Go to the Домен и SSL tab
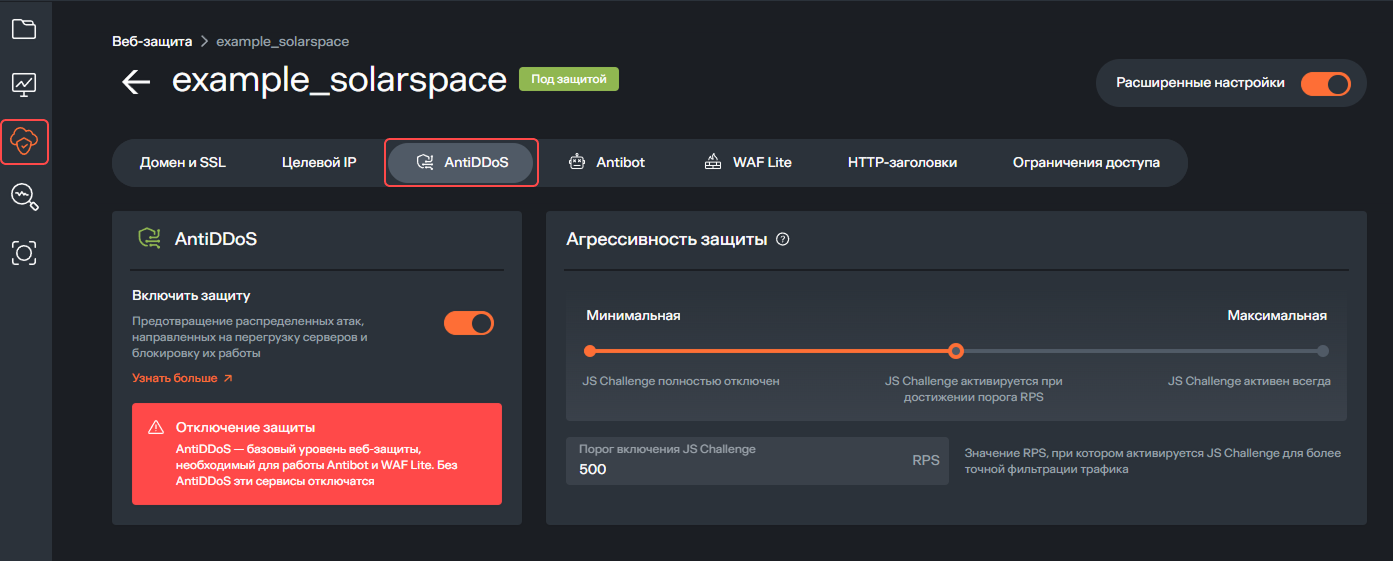Viewport: 1393px width, 561px height. coord(182,162)
